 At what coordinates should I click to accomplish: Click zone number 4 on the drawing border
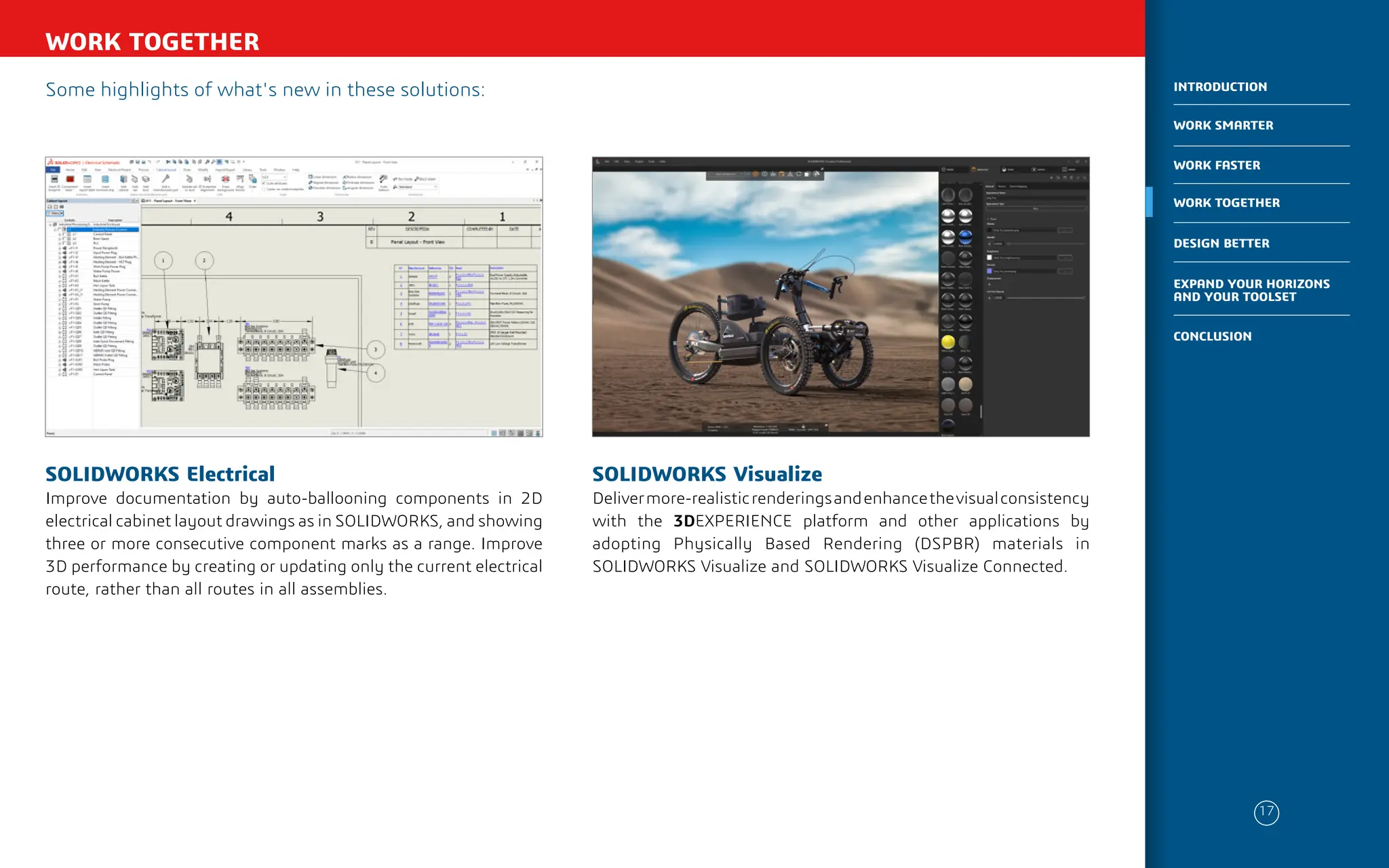tap(229, 216)
